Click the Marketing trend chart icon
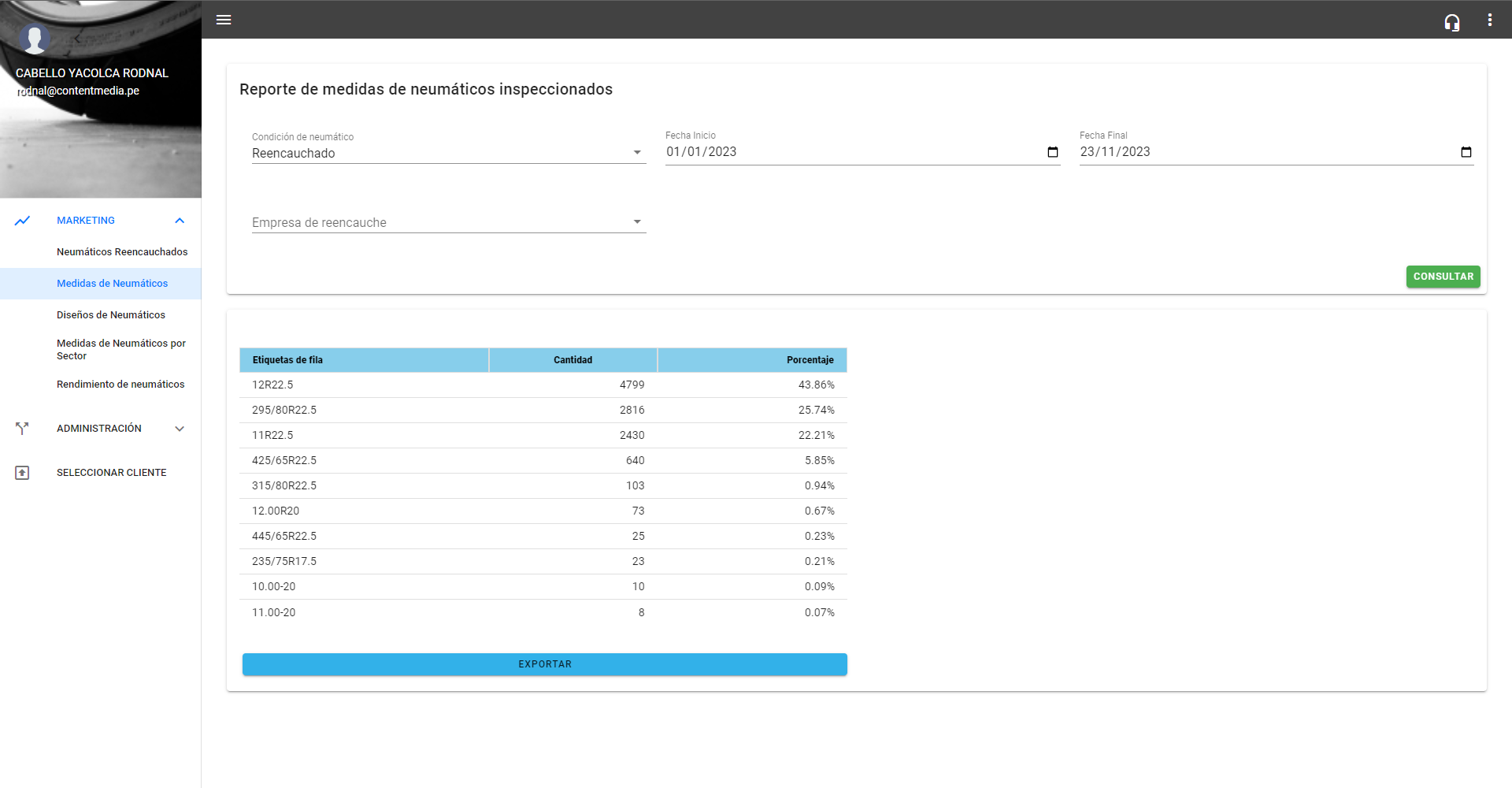This screenshot has height=788, width=1512. point(22,221)
